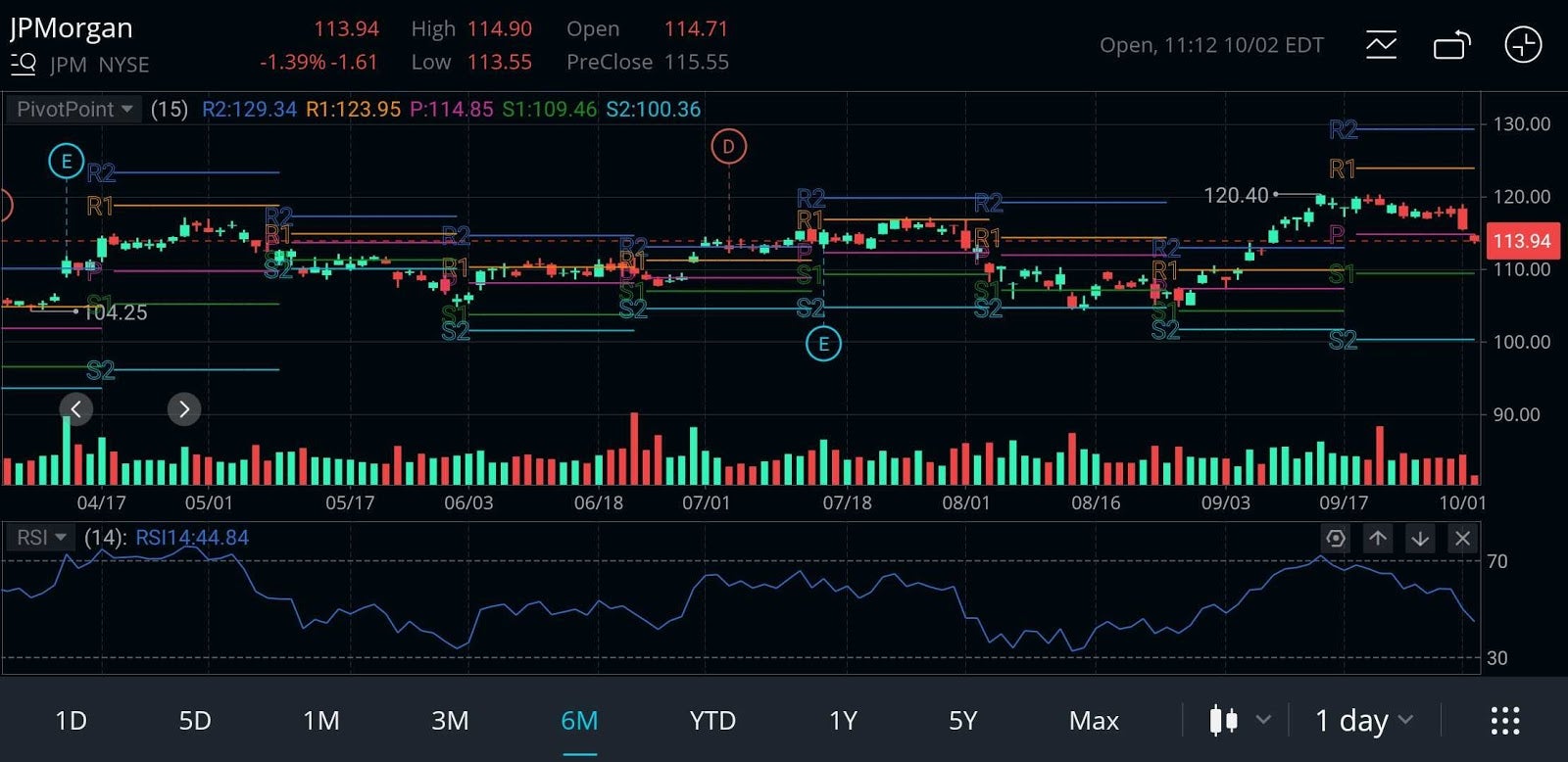Tap the R1:123.95 pivot value
The height and width of the screenshot is (762, 1568).
pyautogui.click(x=353, y=109)
